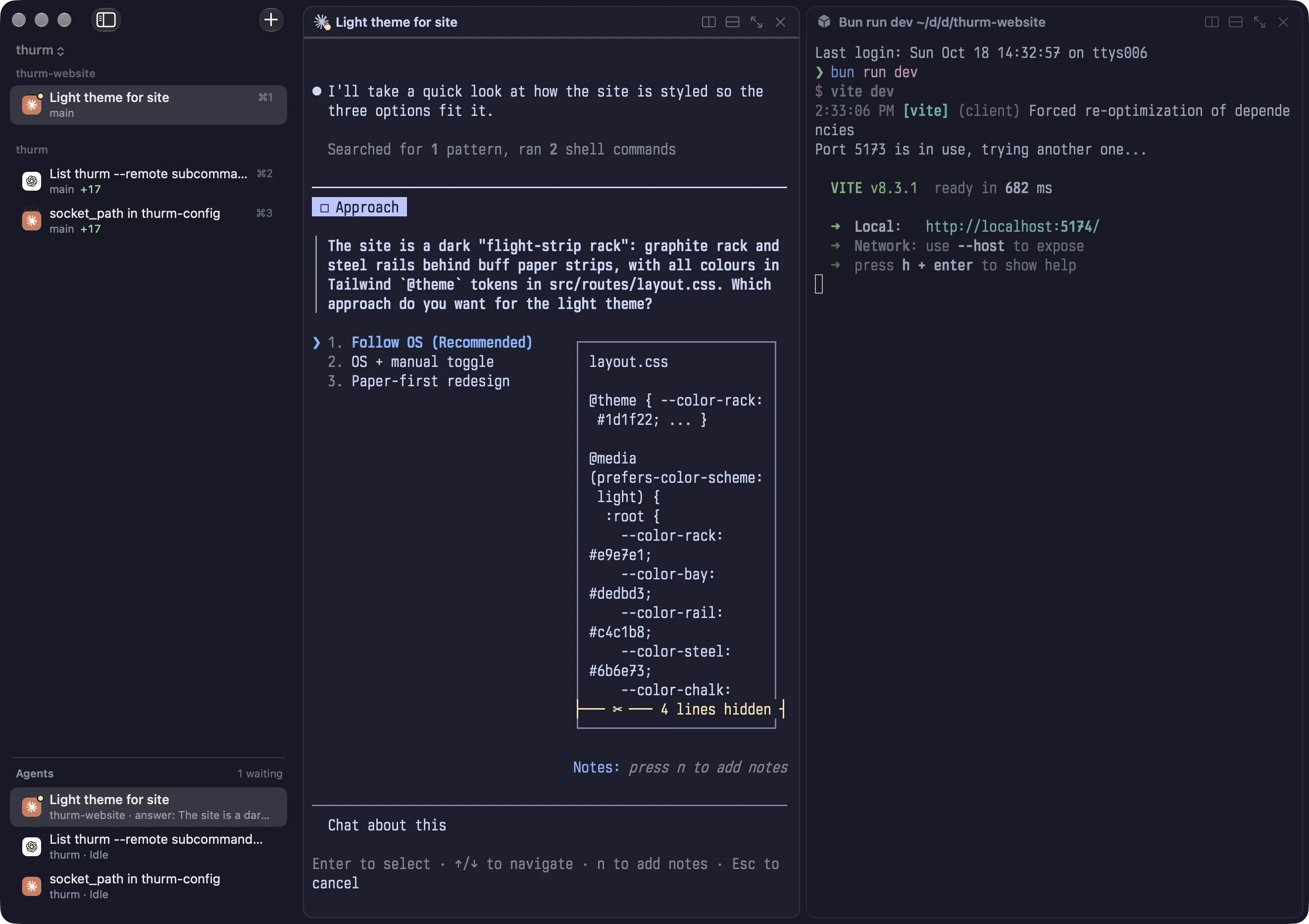This screenshot has width=1309, height=924.
Task: Open List thurm --remote subcomma... session
Action: pyautogui.click(x=148, y=181)
